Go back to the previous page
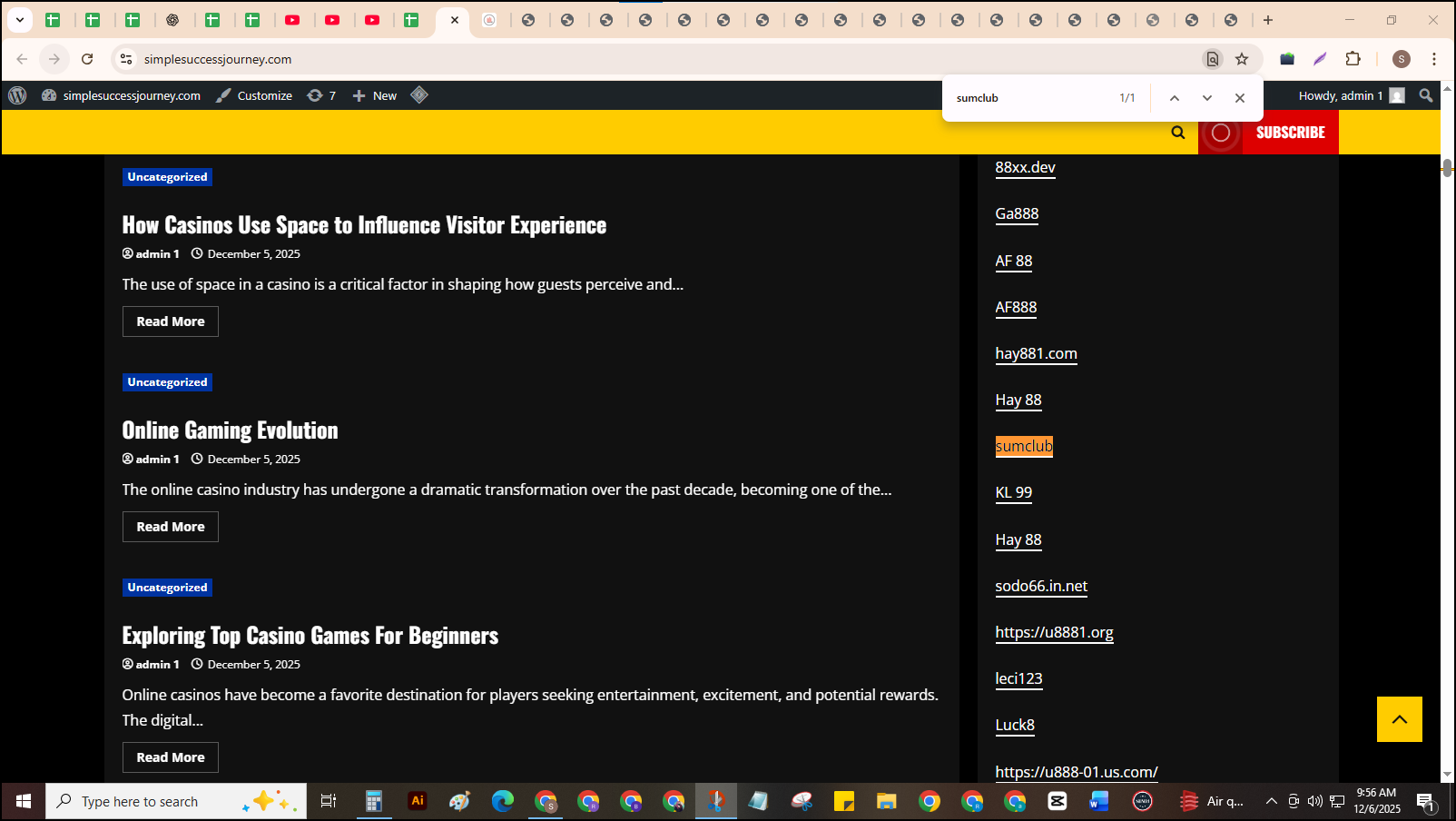1456x821 pixels. pyautogui.click(x=22, y=59)
